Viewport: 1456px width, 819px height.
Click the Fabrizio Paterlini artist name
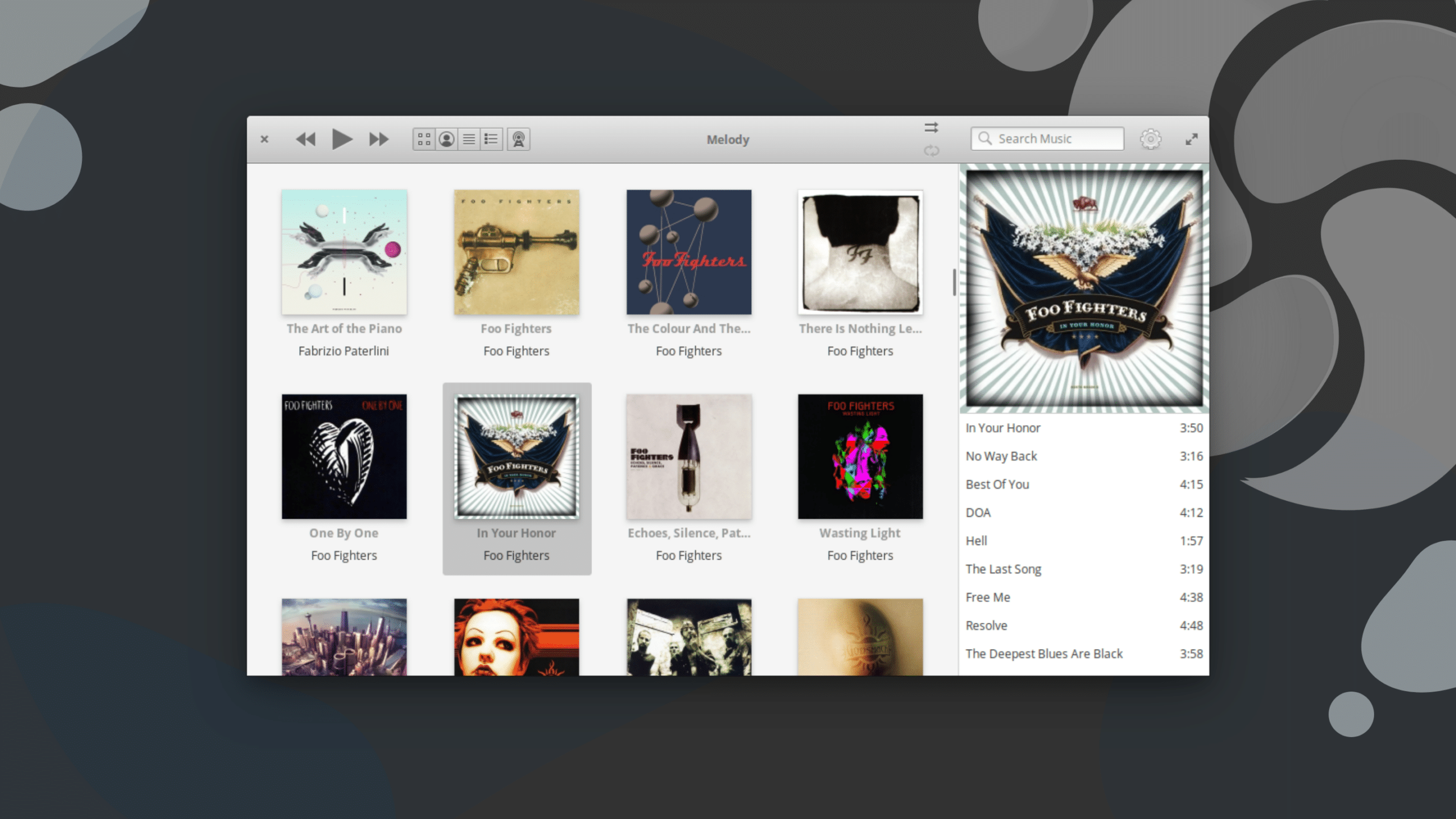click(x=344, y=351)
